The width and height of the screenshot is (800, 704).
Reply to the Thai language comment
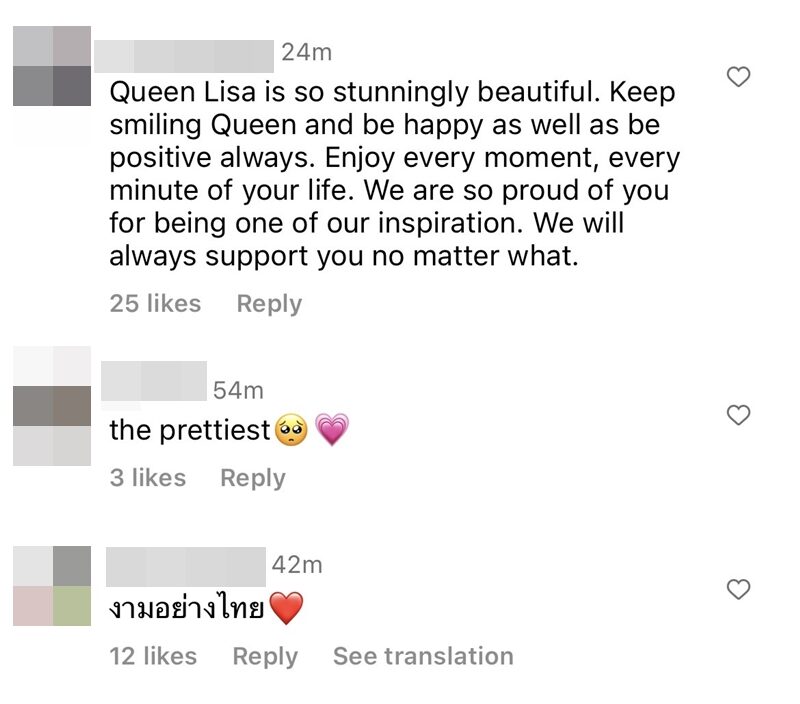point(265,656)
